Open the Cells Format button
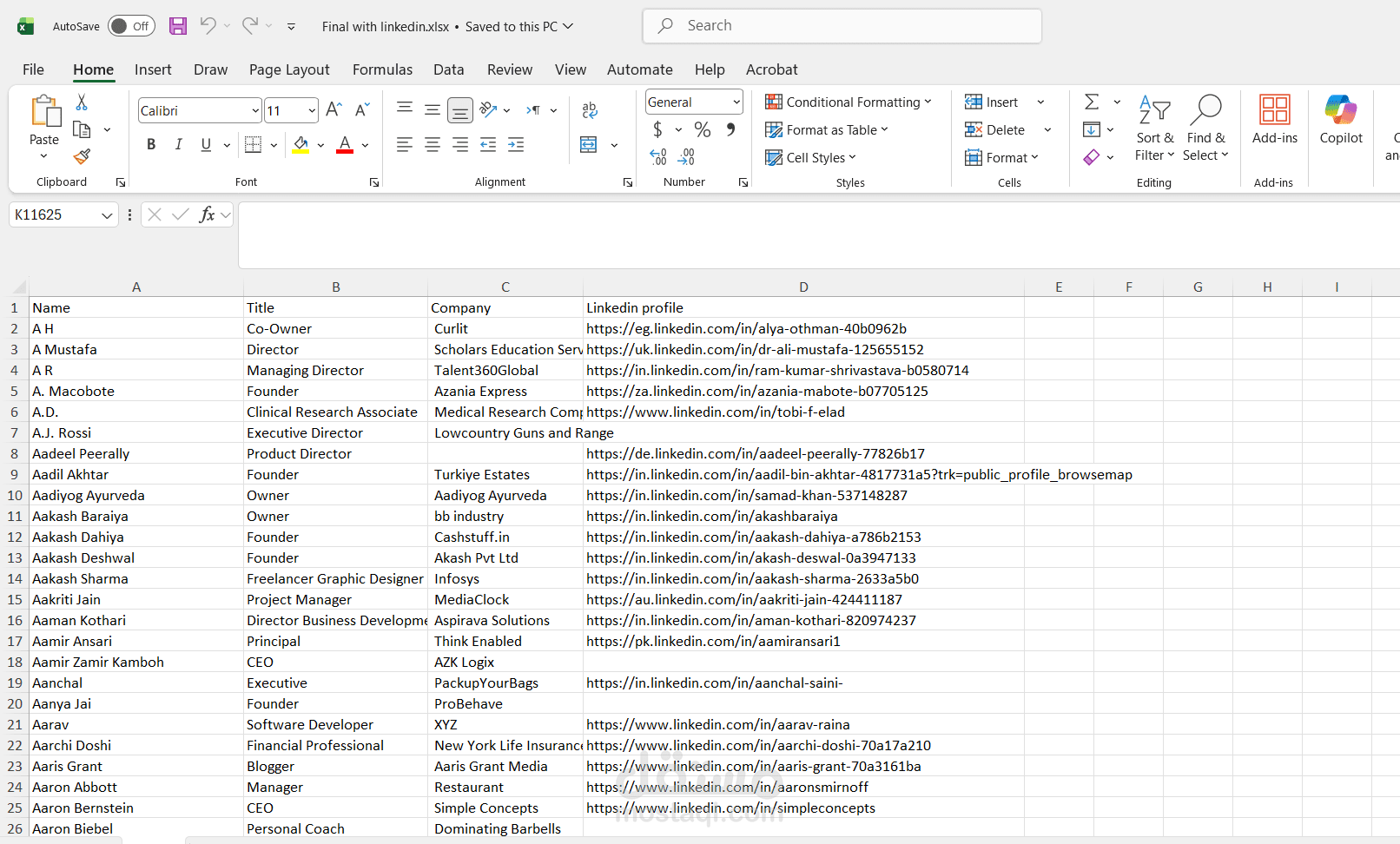The width and height of the screenshot is (1400, 844). coord(1001,157)
